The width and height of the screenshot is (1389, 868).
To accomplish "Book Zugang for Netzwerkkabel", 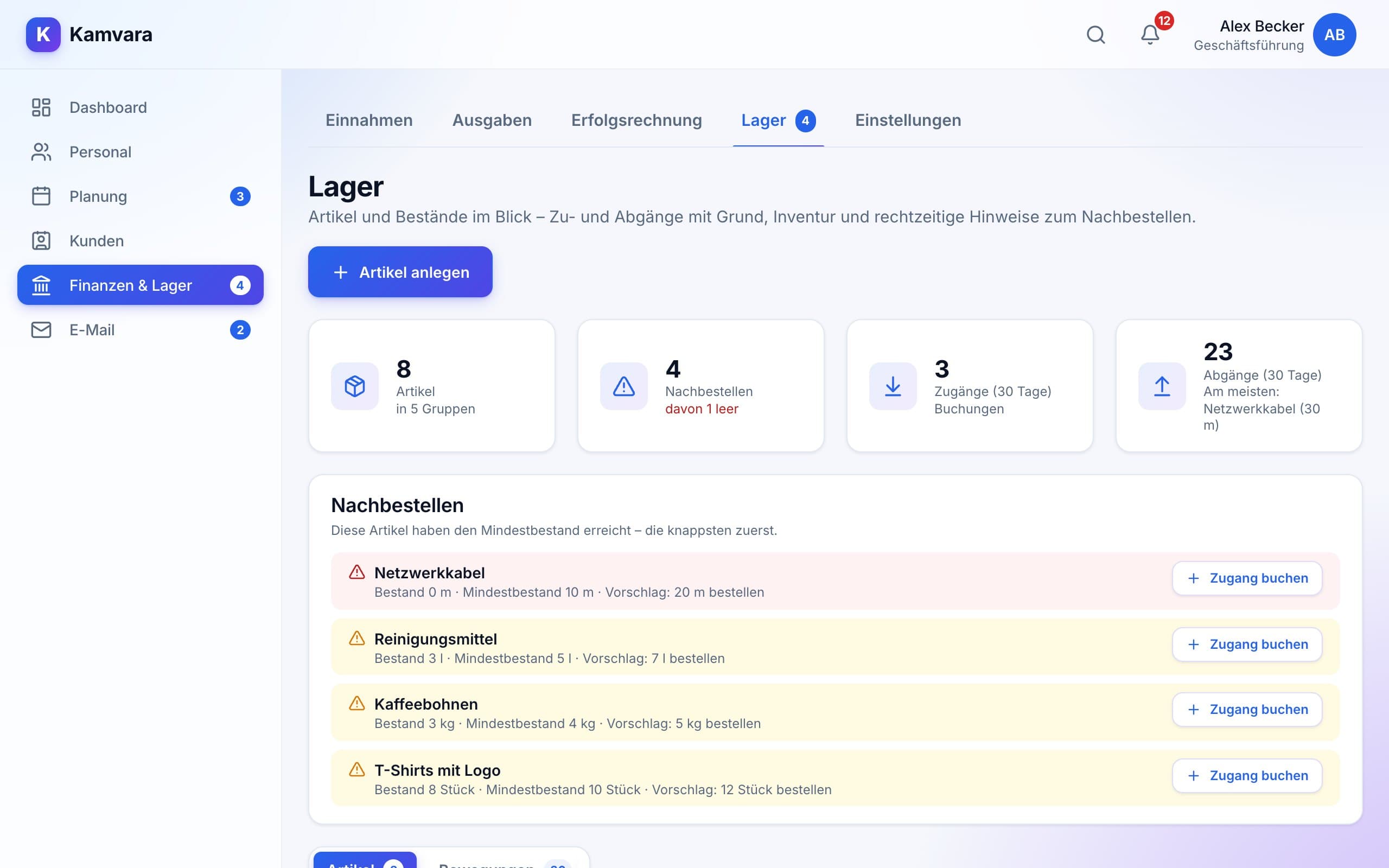I will [x=1247, y=578].
